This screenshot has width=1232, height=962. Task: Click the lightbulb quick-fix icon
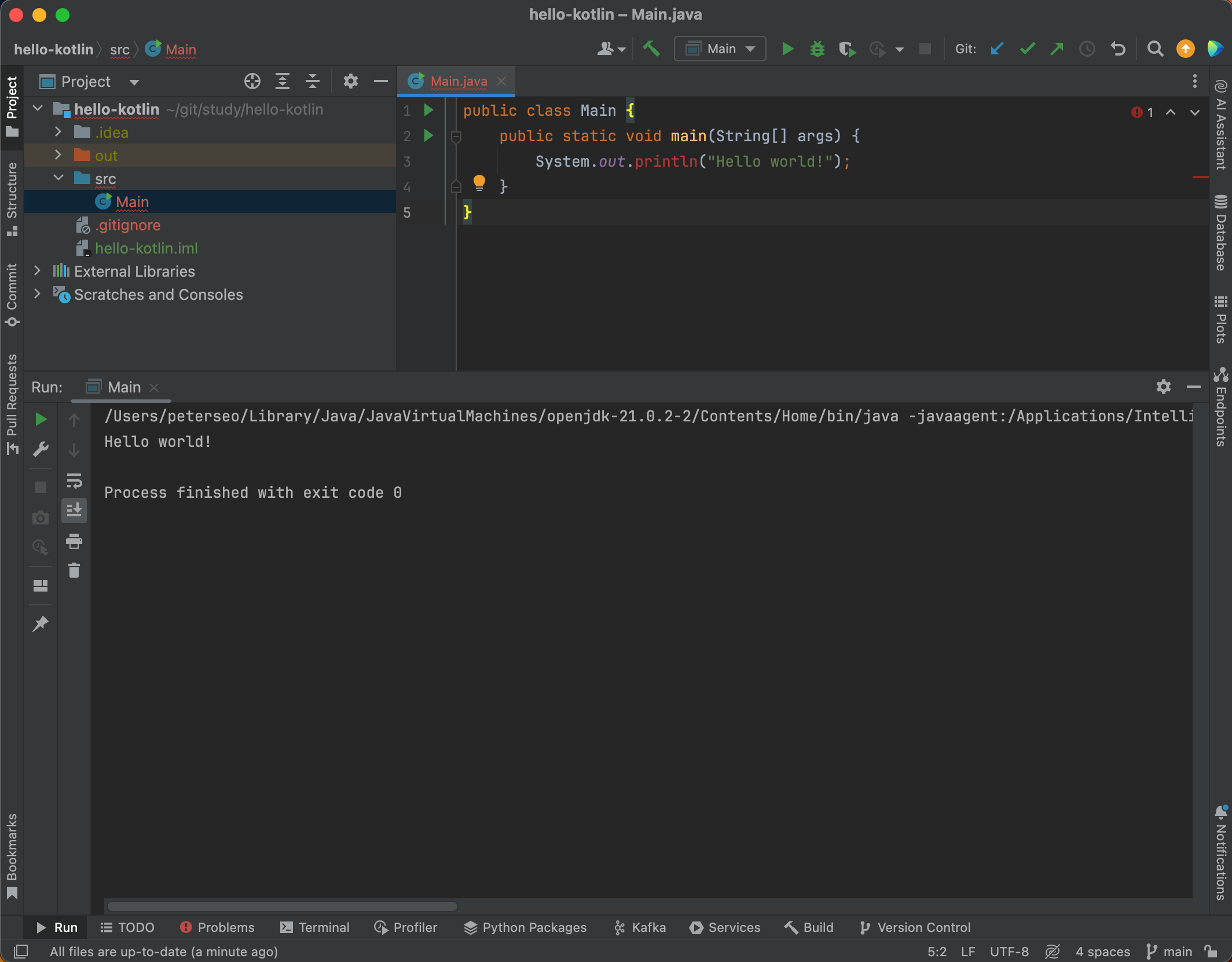click(x=479, y=183)
